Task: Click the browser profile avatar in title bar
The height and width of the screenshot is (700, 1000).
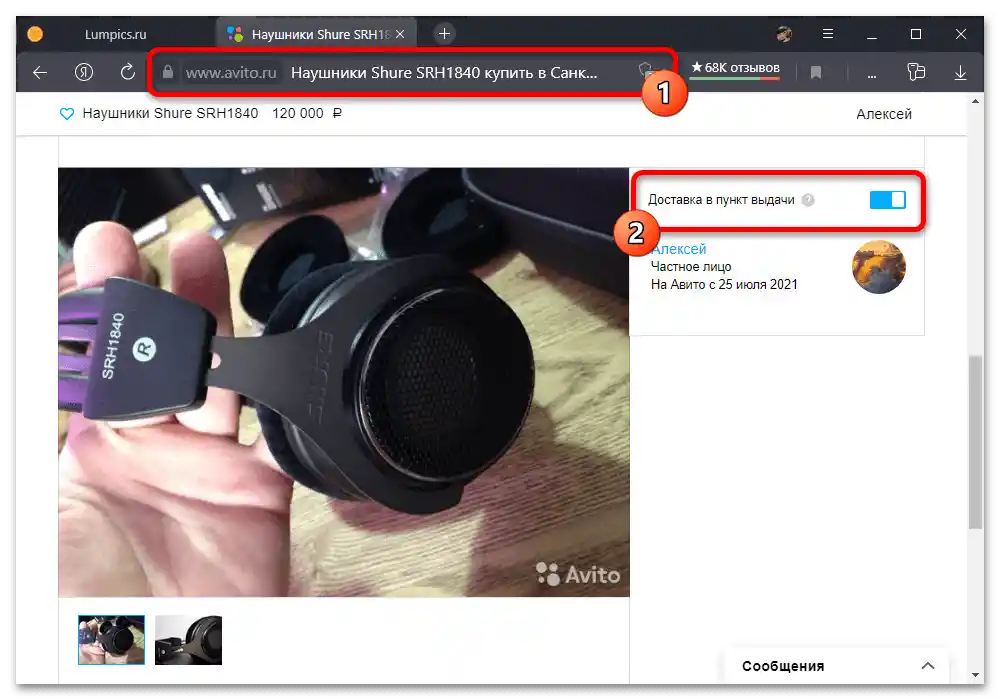Action: (784, 34)
